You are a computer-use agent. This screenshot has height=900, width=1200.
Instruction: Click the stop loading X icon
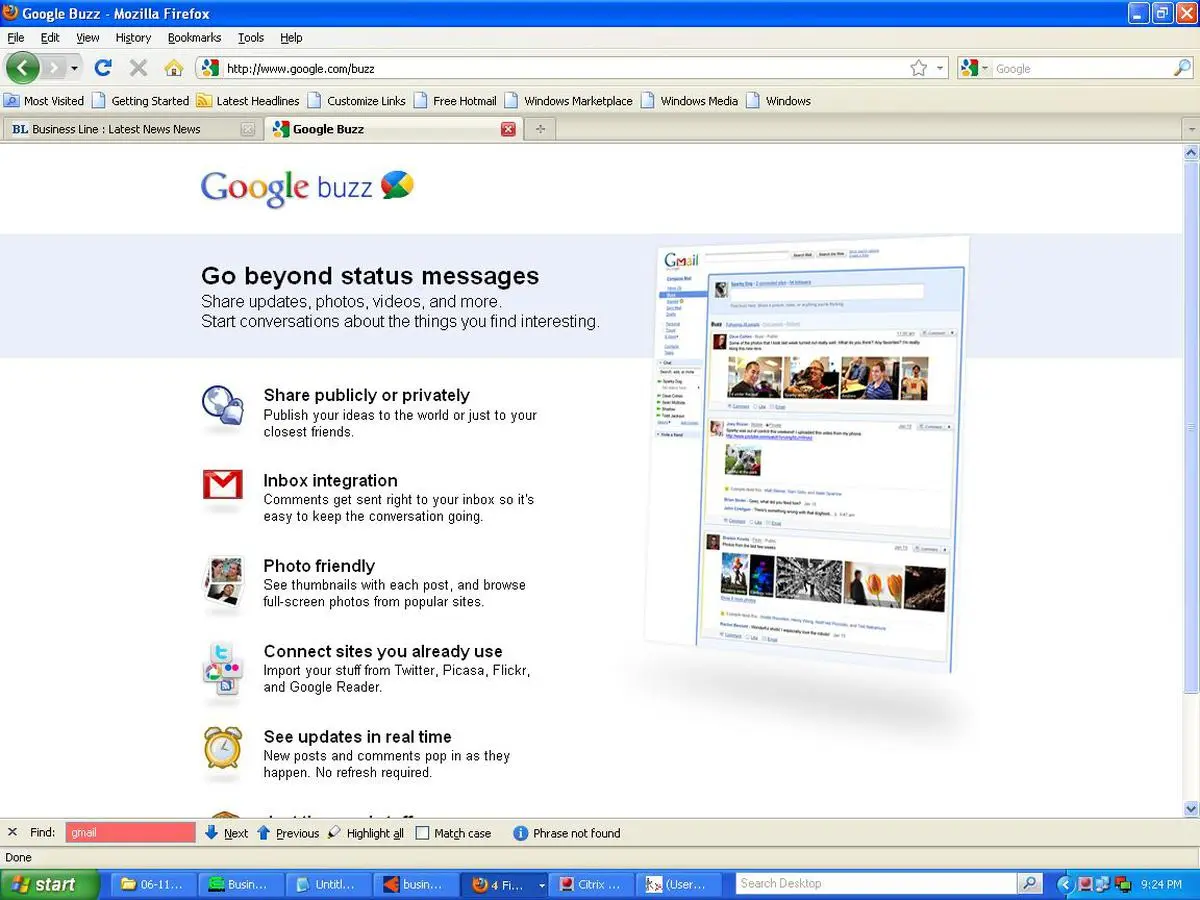(x=138, y=68)
